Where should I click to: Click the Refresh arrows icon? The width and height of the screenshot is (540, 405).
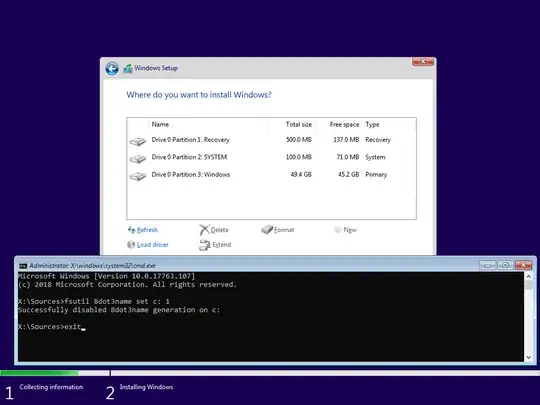click(x=131, y=229)
